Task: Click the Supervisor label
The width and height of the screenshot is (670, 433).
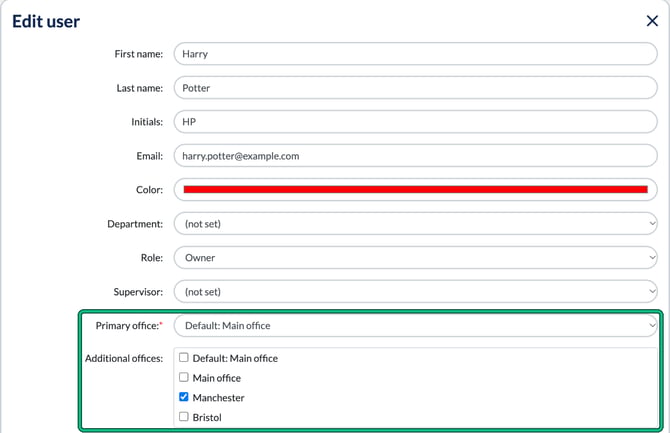Action: click(x=138, y=292)
